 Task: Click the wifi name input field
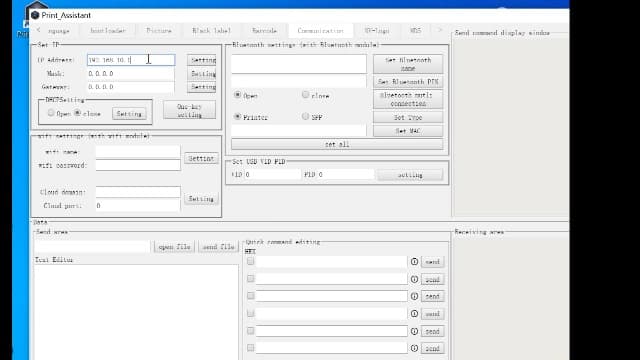pyautogui.click(x=138, y=152)
